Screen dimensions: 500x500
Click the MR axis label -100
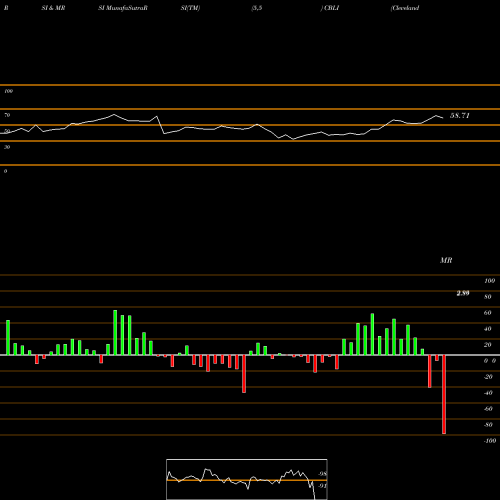point(490,441)
